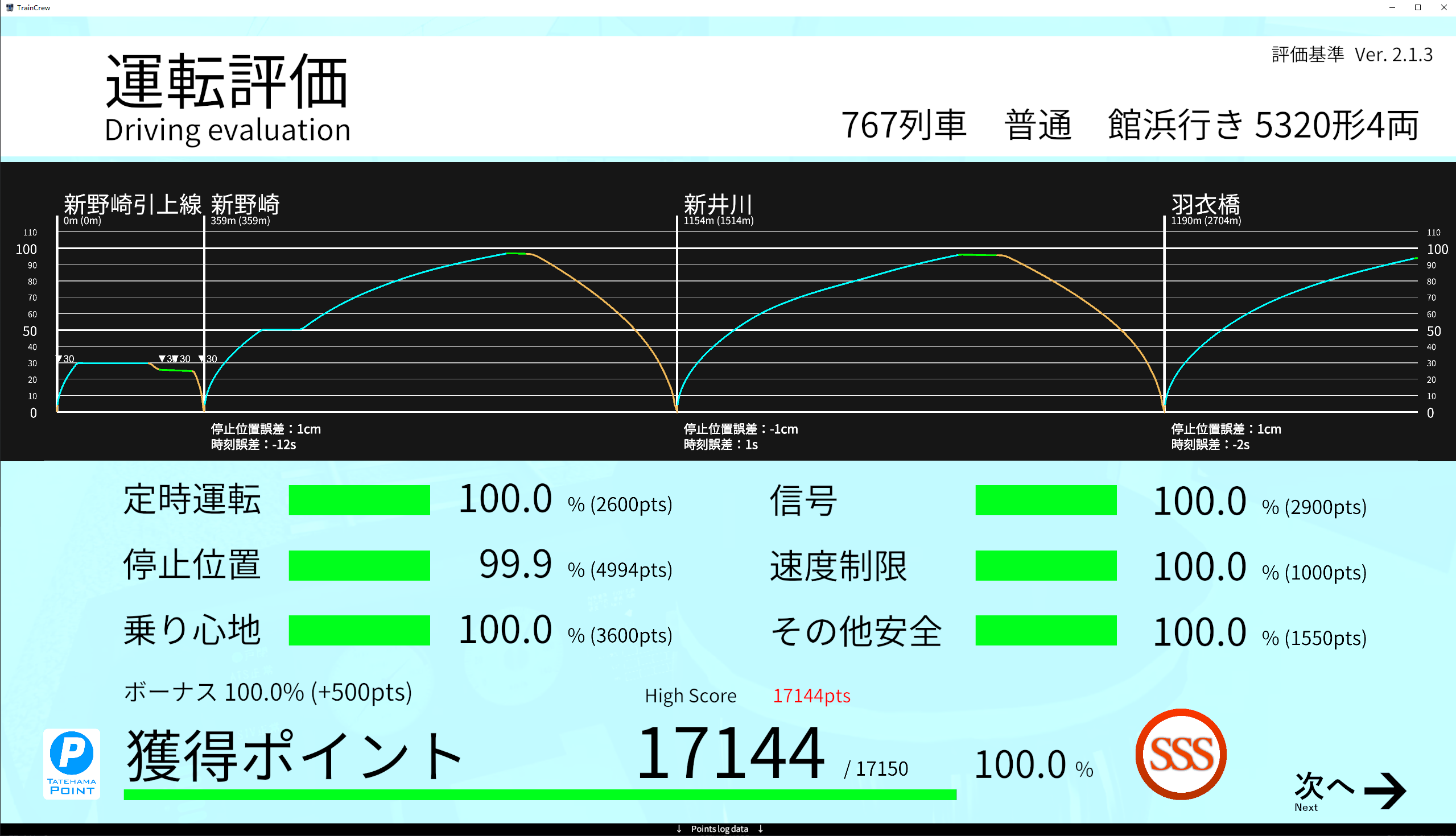1456x836 pixels.
Task: Click the 信号 green score bar
Action: coord(1045,500)
